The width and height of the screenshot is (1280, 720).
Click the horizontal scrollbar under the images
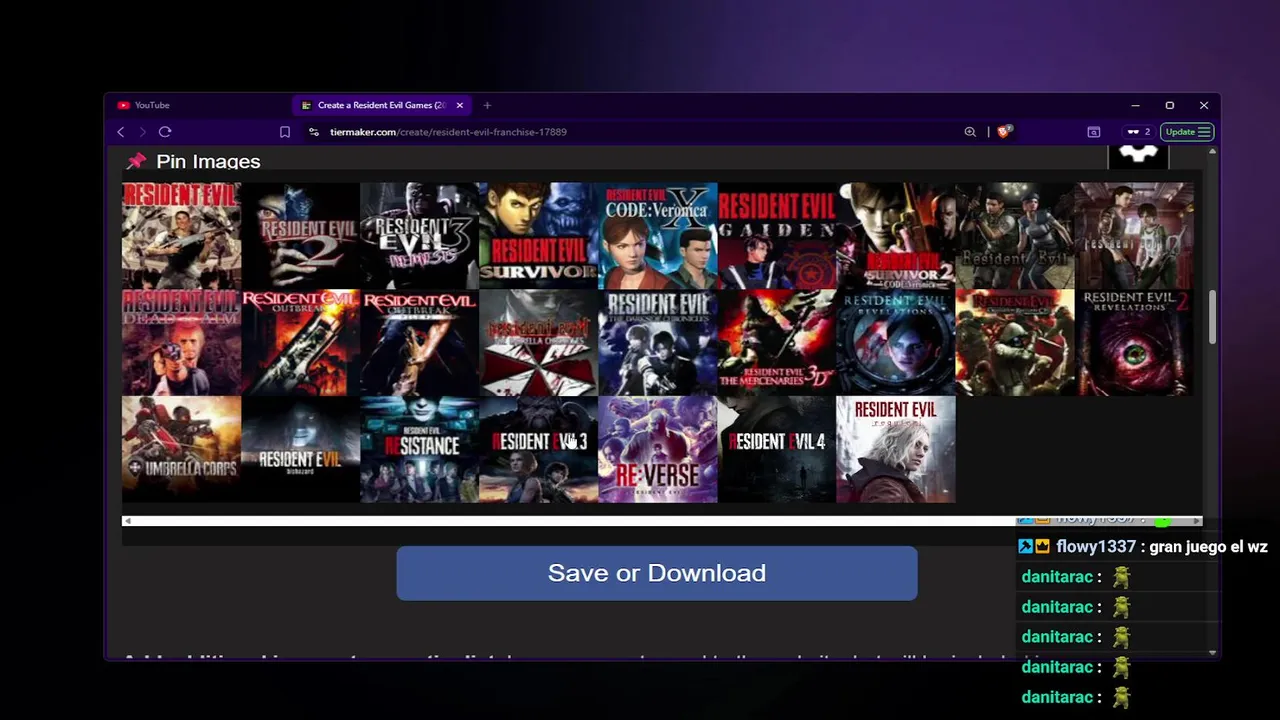(661, 521)
